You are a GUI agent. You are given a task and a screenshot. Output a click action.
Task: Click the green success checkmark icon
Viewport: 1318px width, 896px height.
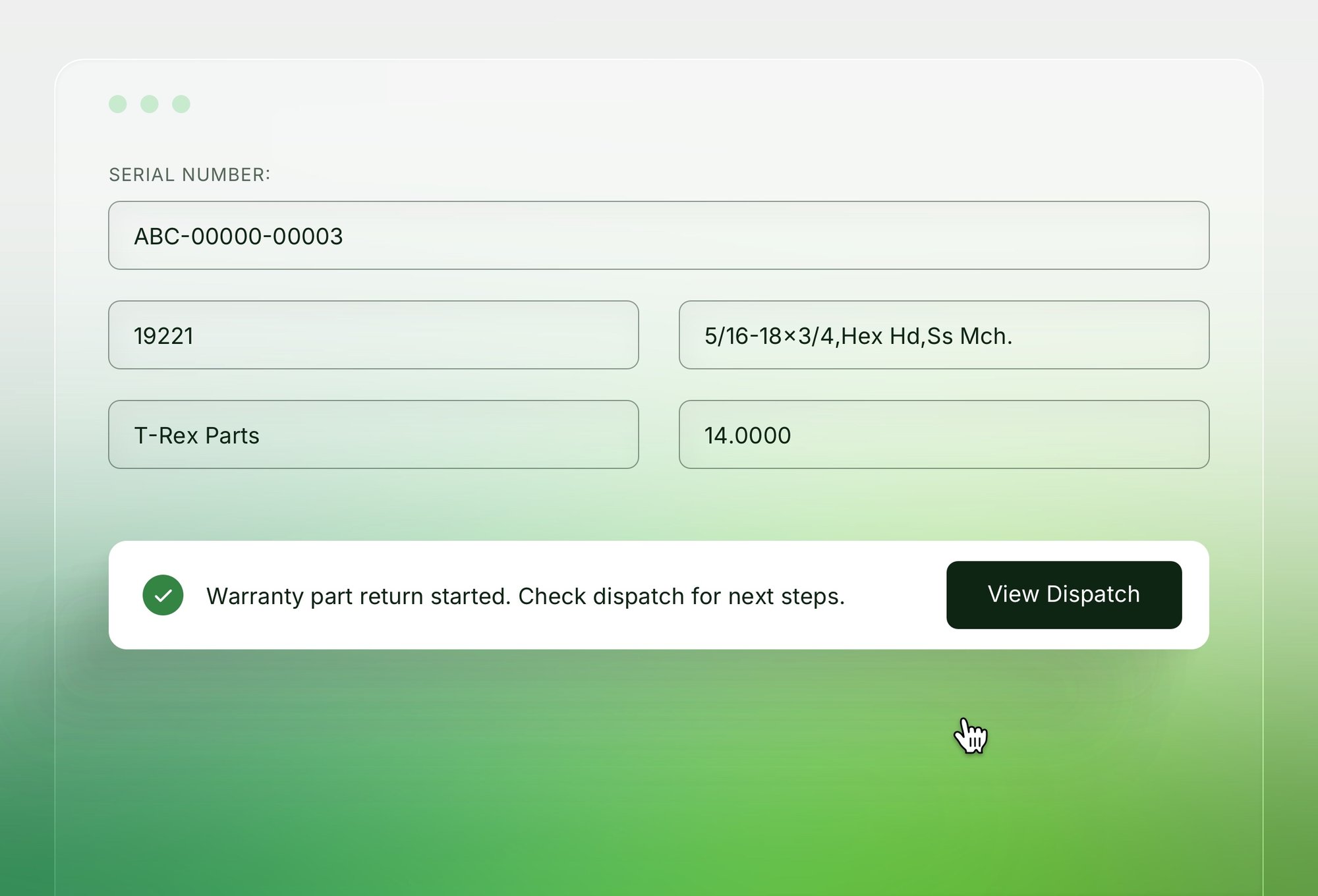[x=163, y=595]
